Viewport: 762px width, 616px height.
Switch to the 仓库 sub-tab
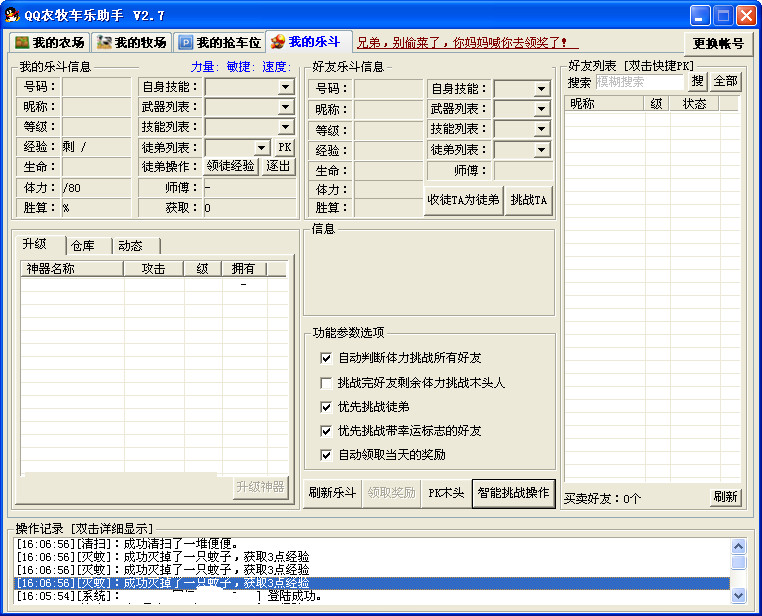88,246
